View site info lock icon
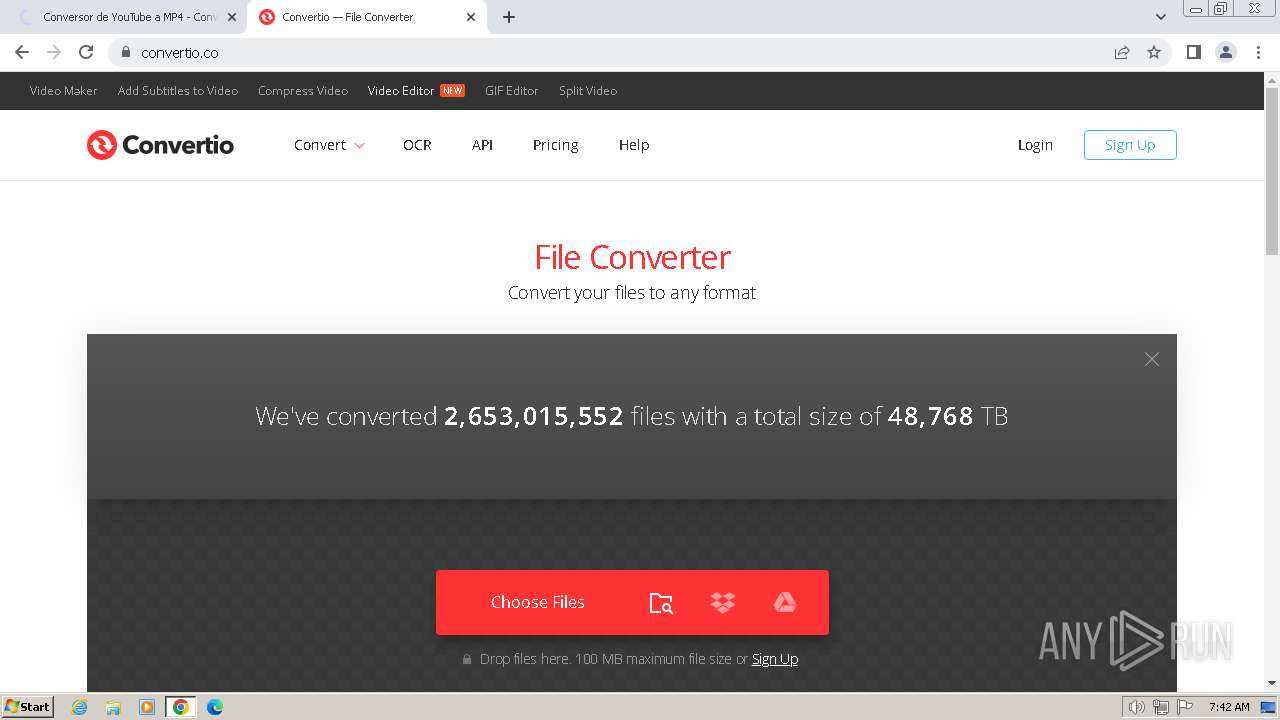The width and height of the screenshot is (1280, 720). click(125, 52)
